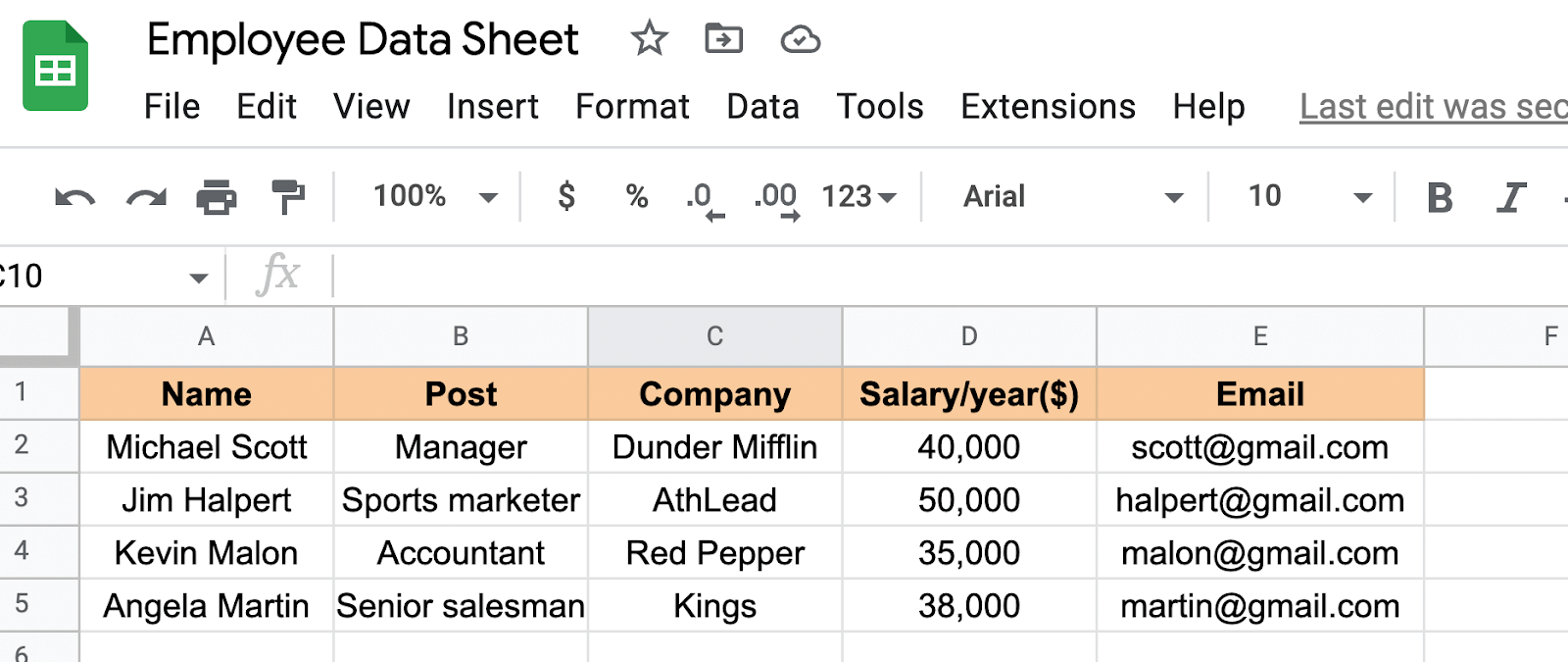Open the zoom 100% dropdown
This screenshot has height=662, width=1568.
point(435,196)
